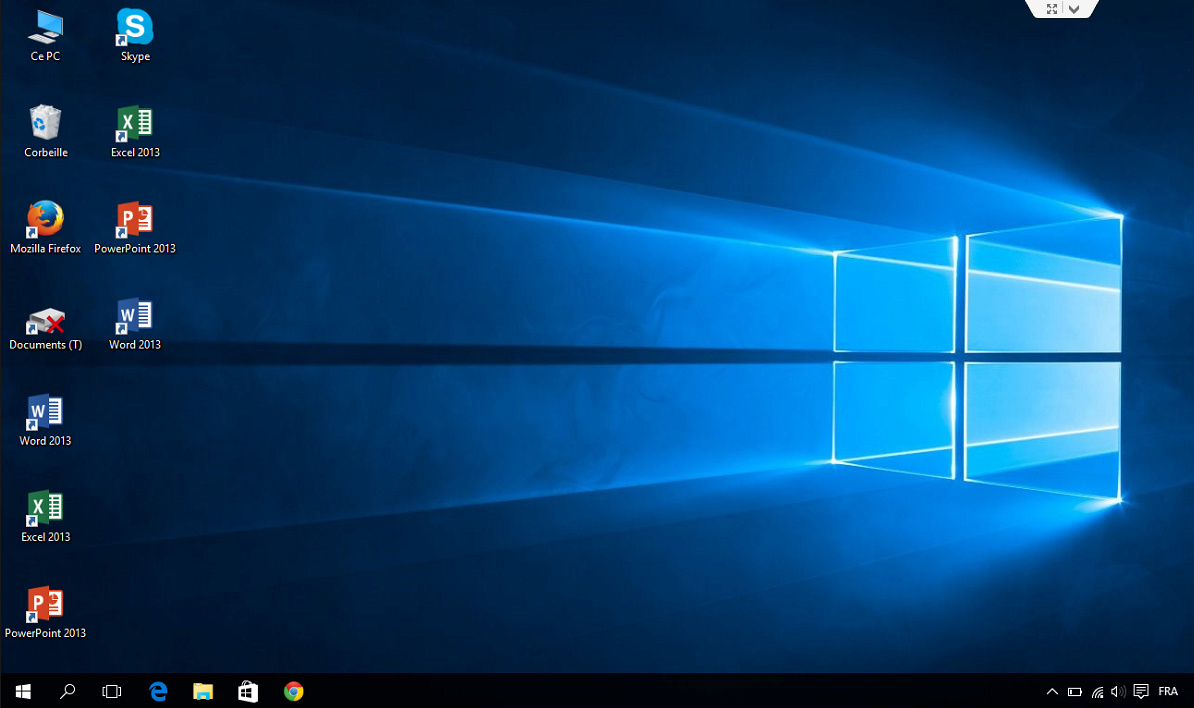The image size is (1194, 708).
Task: Open the Action Center
Action: point(1141,691)
